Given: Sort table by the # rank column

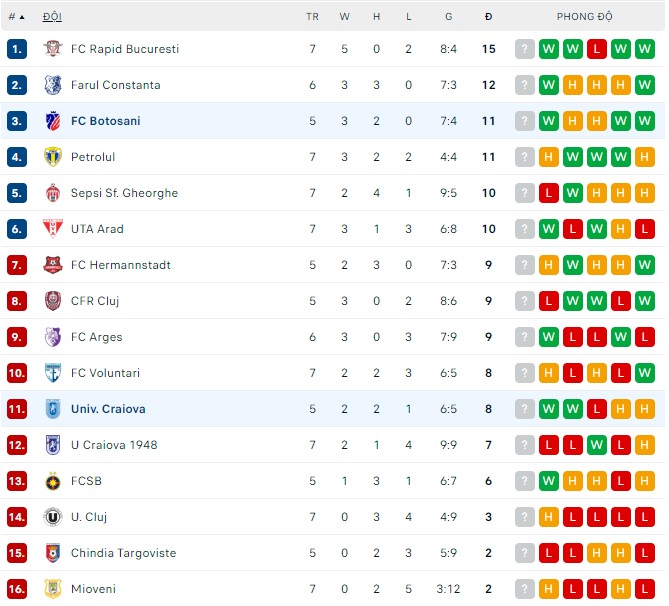Looking at the screenshot, I should (x=15, y=17).
